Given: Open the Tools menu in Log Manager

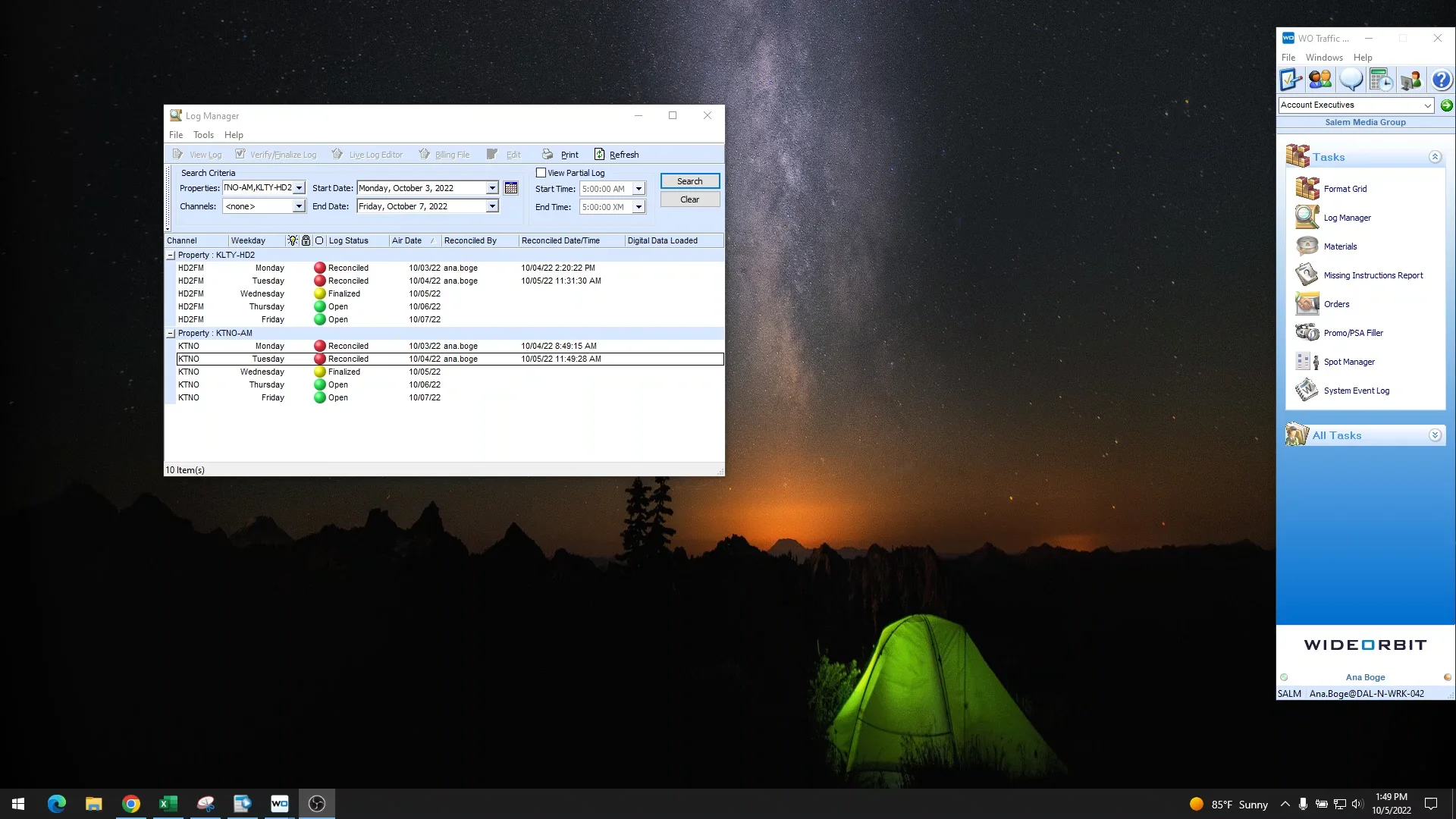Looking at the screenshot, I should pyautogui.click(x=203, y=134).
